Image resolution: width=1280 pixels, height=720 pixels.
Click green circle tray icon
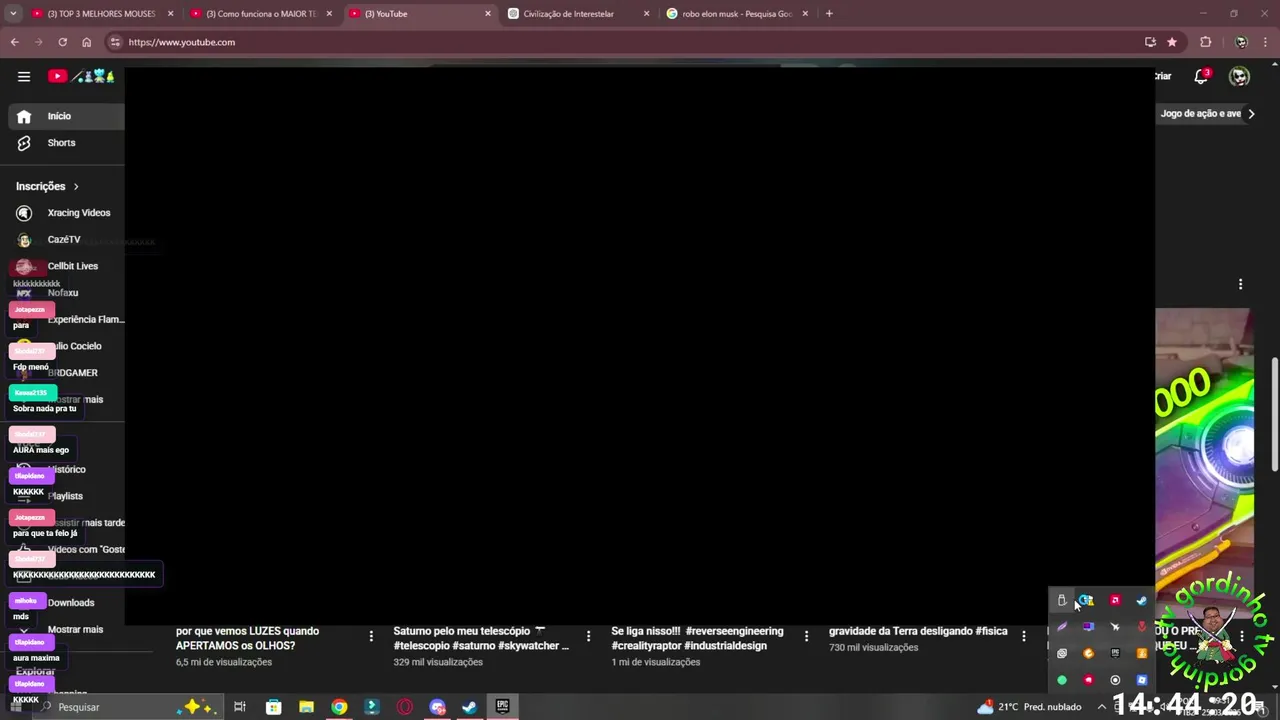[x=1062, y=680]
